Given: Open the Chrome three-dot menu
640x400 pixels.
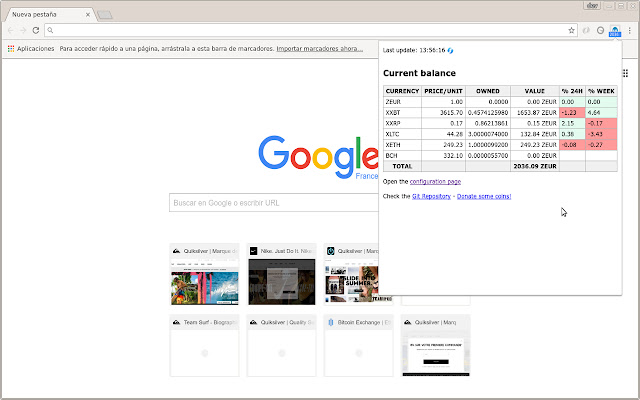Looking at the screenshot, I should pyautogui.click(x=630, y=30).
